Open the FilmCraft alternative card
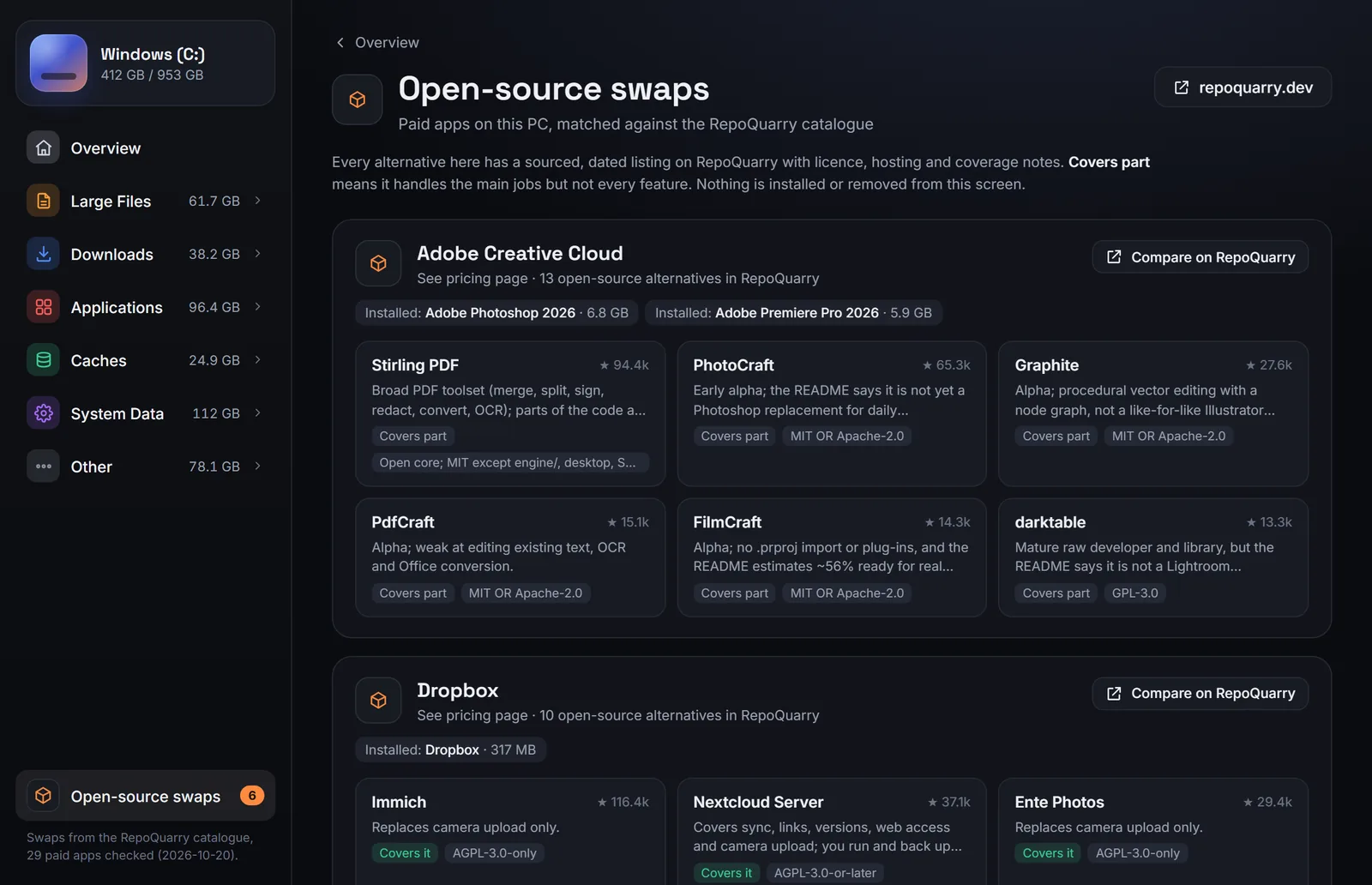Viewport: 1372px width, 885px height. 832,557
